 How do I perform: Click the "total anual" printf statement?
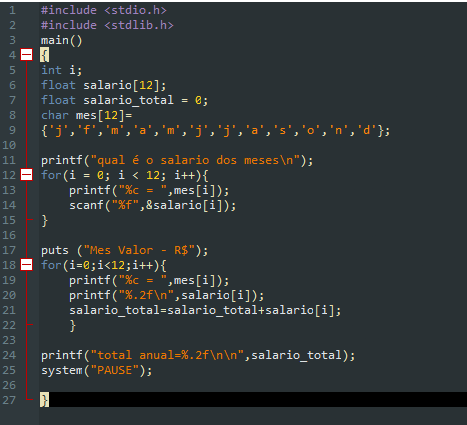(198, 355)
